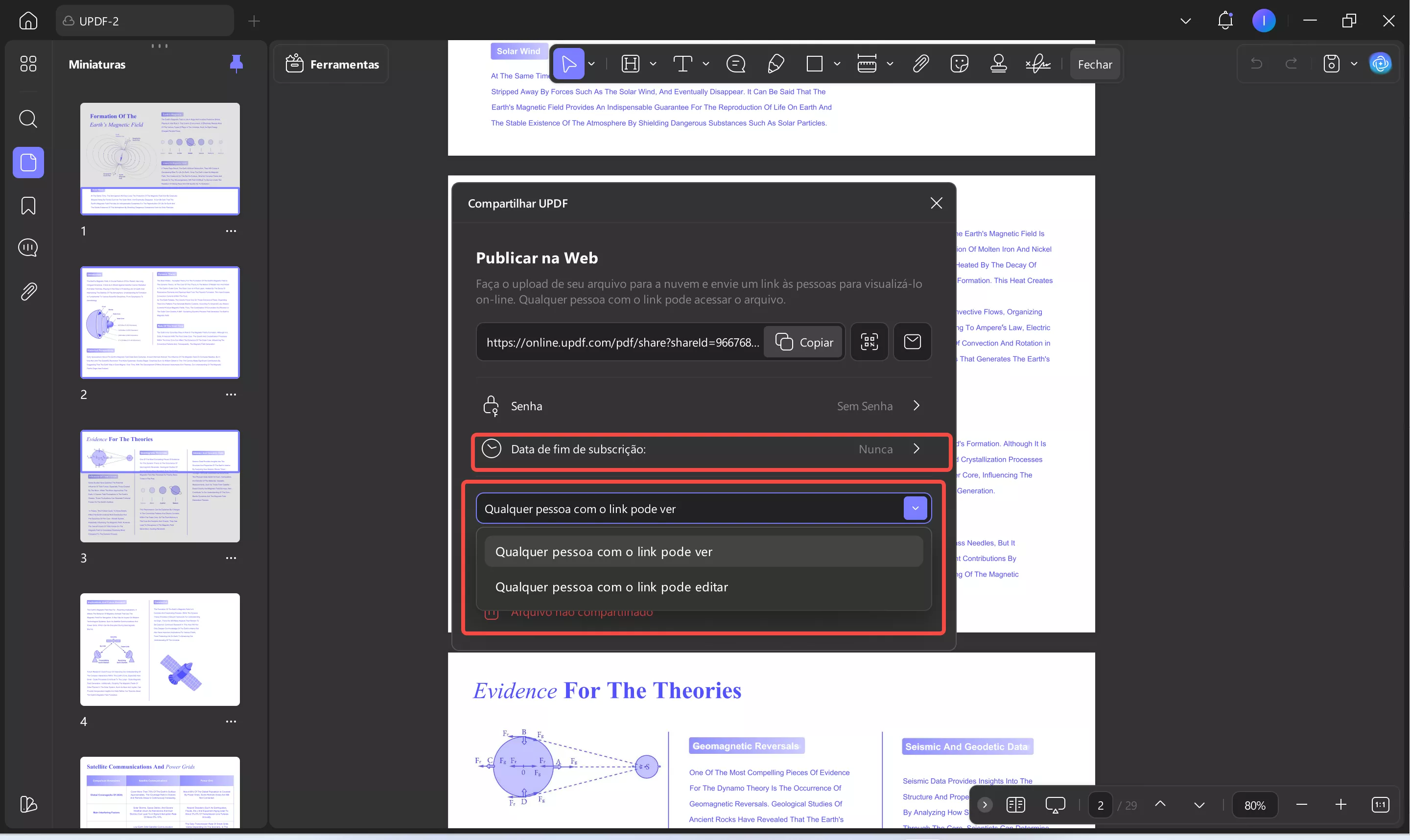This screenshot has width=1410, height=840.
Task: Open the attachment paperclip tool in toolbar
Action: pyautogui.click(x=920, y=64)
